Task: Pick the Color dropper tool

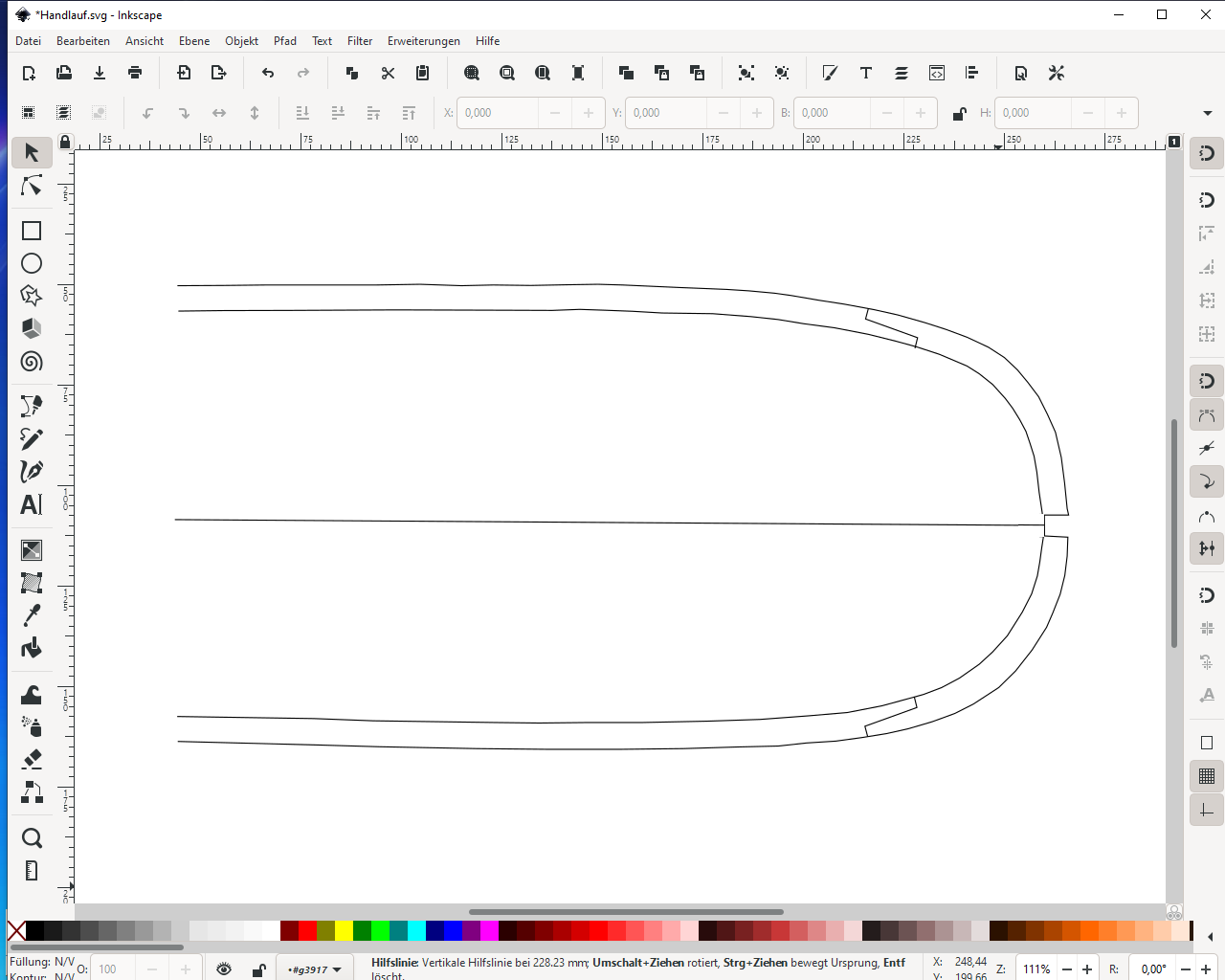Action: coord(32,614)
